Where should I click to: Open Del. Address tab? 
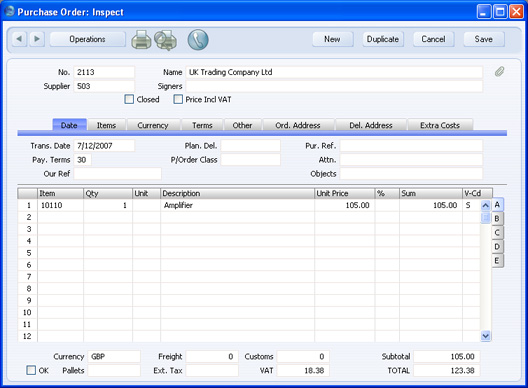coord(371,125)
